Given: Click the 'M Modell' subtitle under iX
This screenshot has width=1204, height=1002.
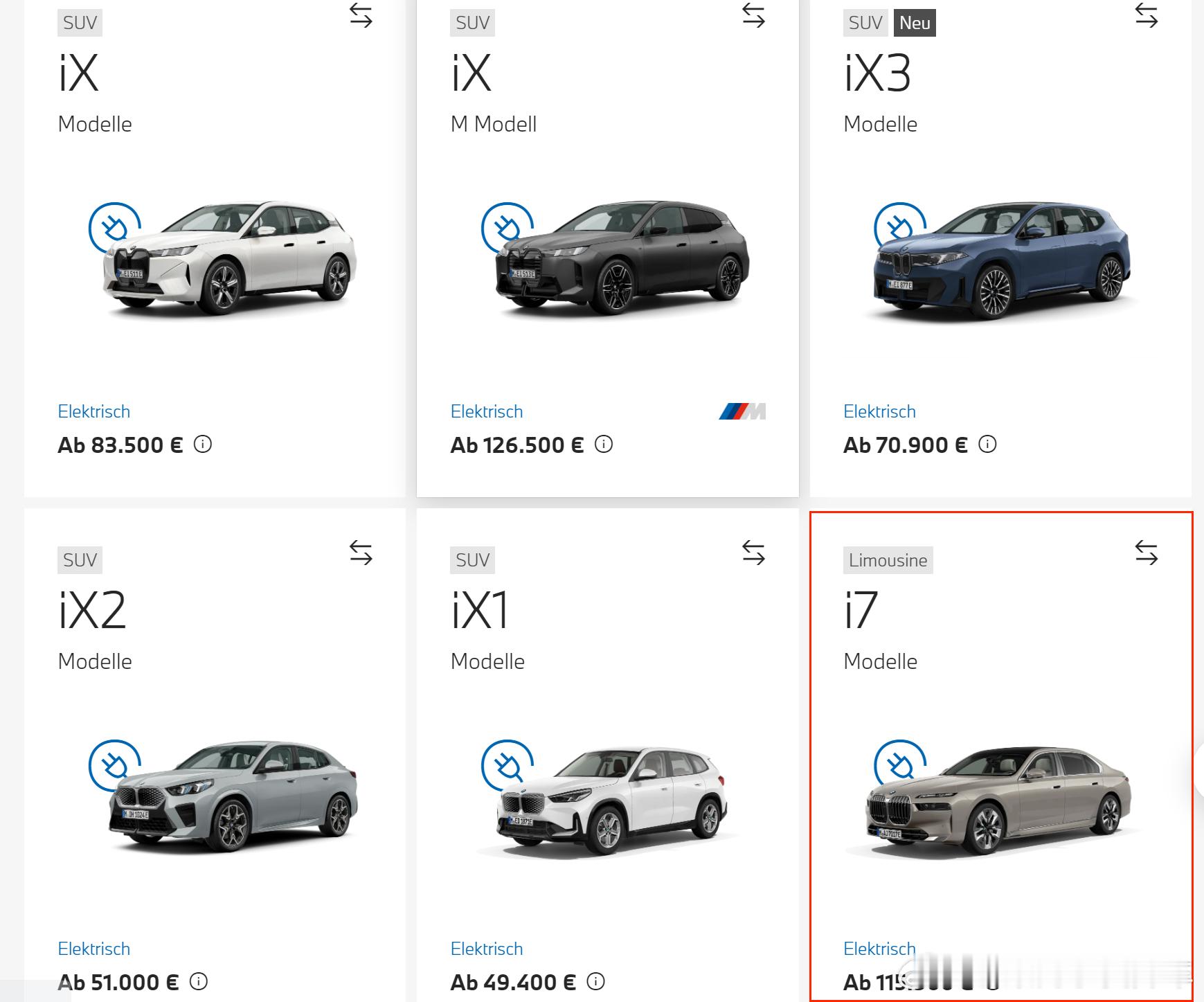Looking at the screenshot, I should click(x=494, y=124).
